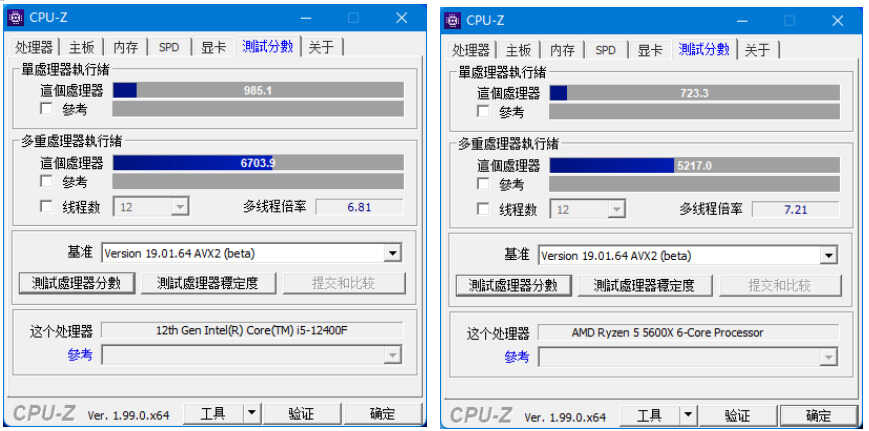Click 确定 button in Ryzen 5600X window
869x431 pixels.
[x=819, y=415]
